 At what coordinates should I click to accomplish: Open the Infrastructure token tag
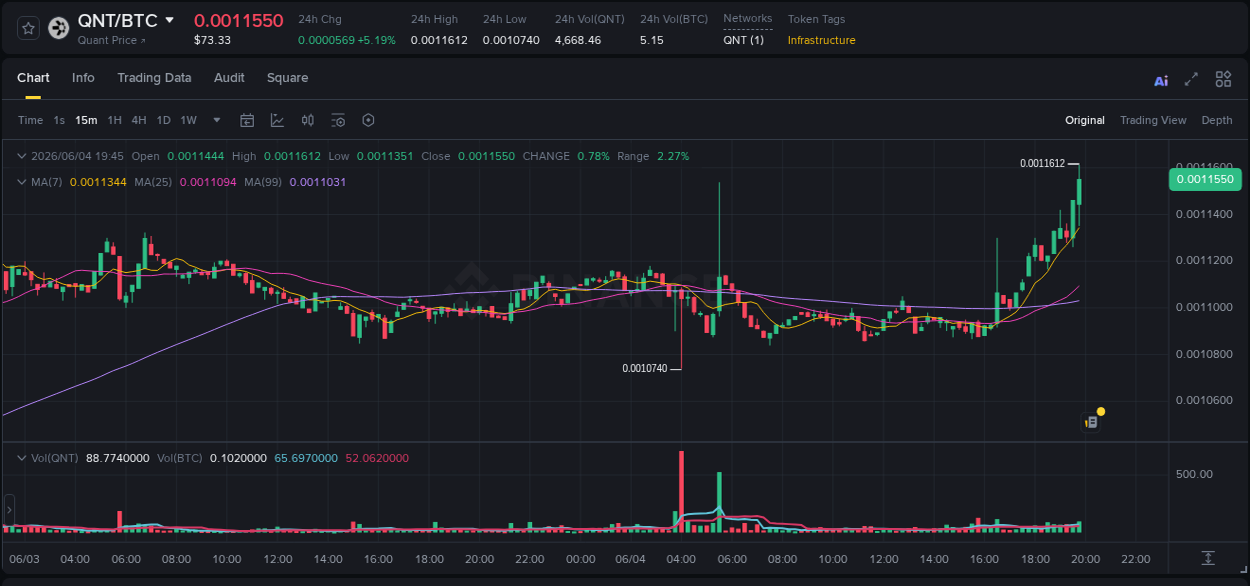point(821,40)
